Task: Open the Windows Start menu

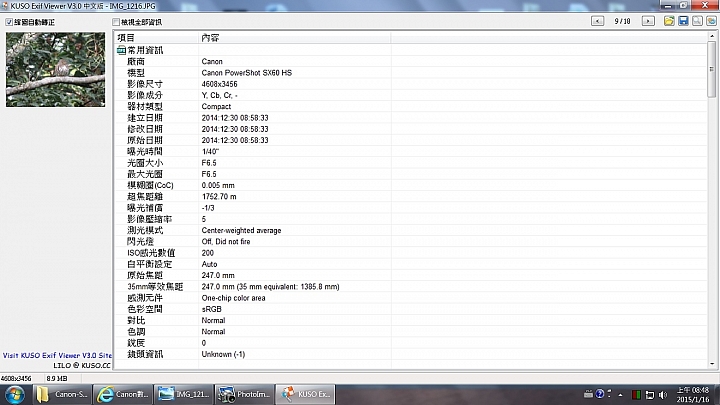Action: pyautogui.click(x=15, y=394)
